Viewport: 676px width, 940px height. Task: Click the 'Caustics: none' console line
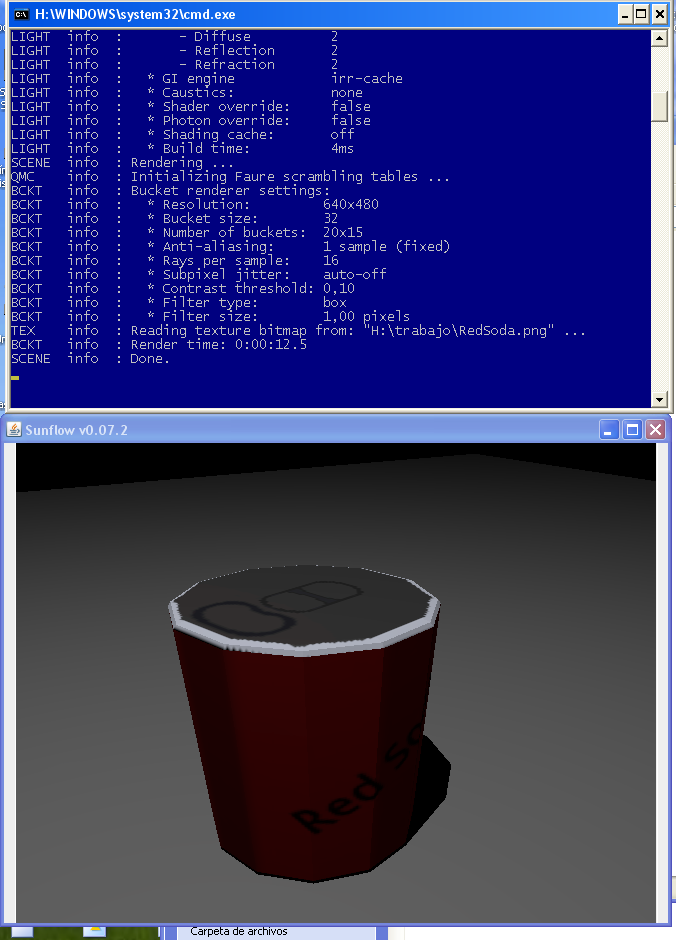pyautogui.click(x=186, y=93)
